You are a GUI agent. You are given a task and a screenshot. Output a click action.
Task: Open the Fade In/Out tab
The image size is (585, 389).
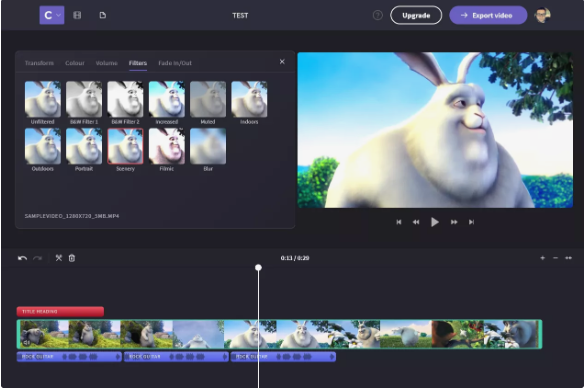click(x=175, y=63)
